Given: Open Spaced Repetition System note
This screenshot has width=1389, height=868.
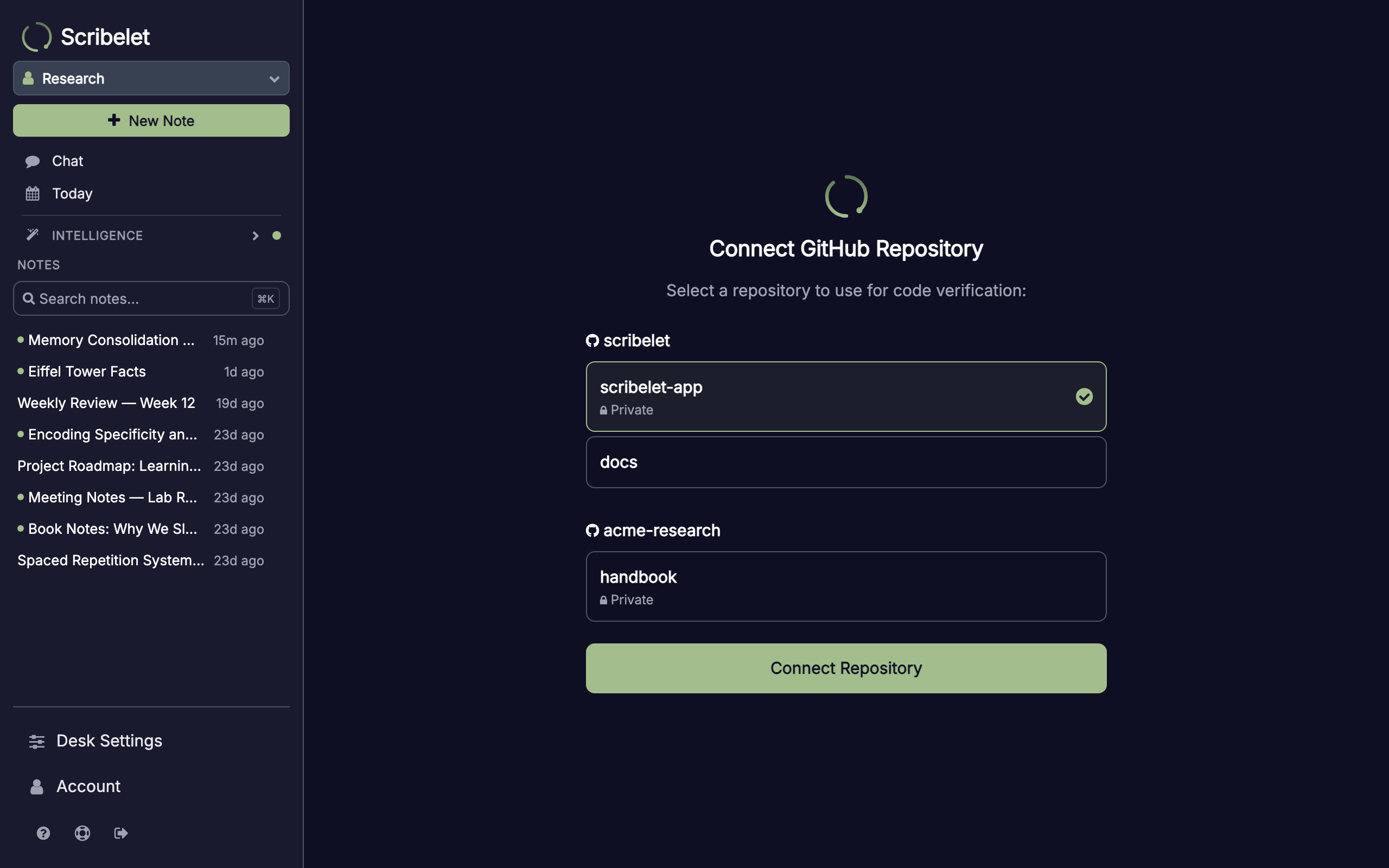Looking at the screenshot, I should pos(141,560).
